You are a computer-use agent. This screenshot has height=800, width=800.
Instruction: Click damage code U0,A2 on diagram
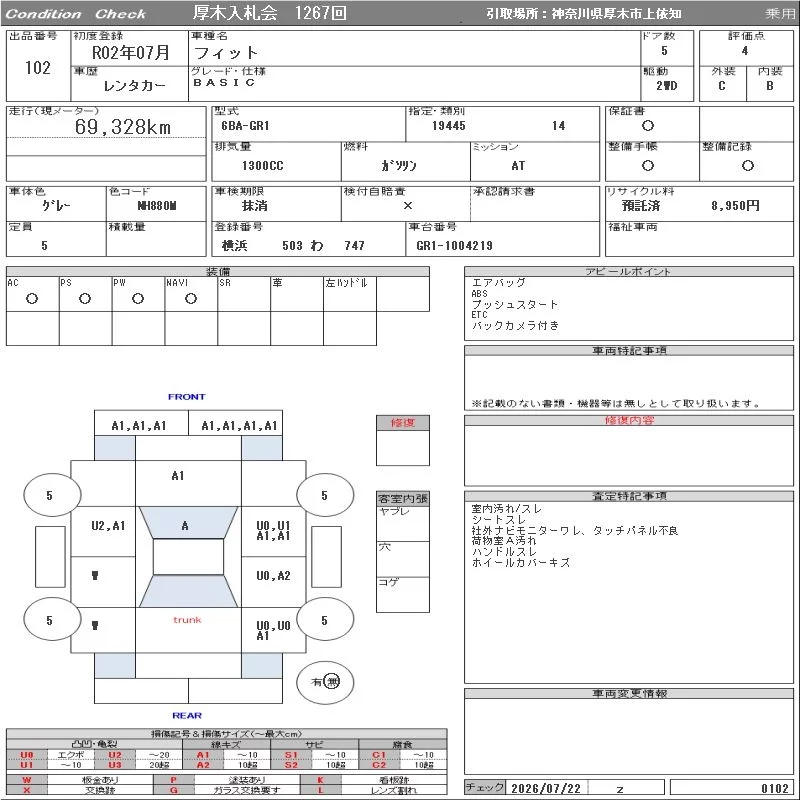pos(273,576)
